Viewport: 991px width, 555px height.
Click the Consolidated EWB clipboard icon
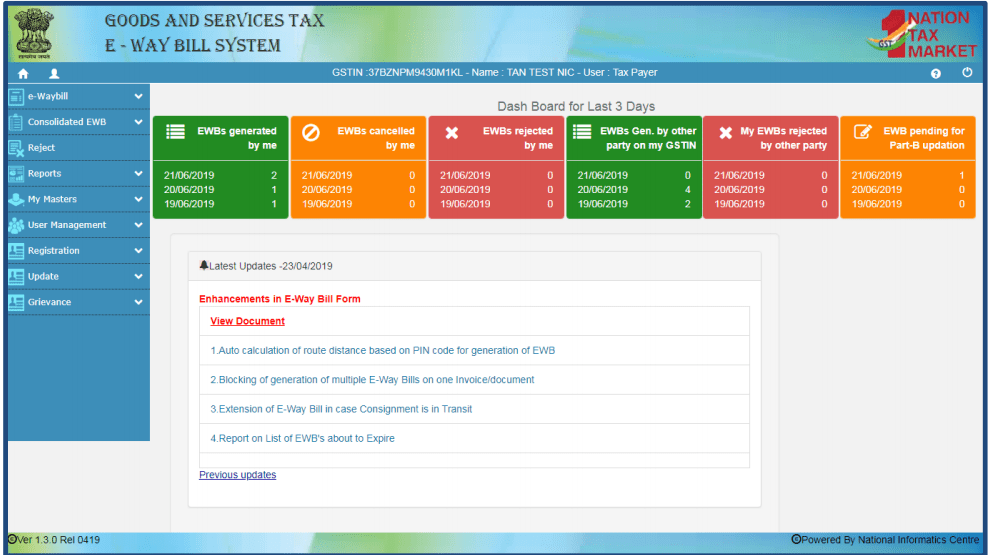point(16,123)
